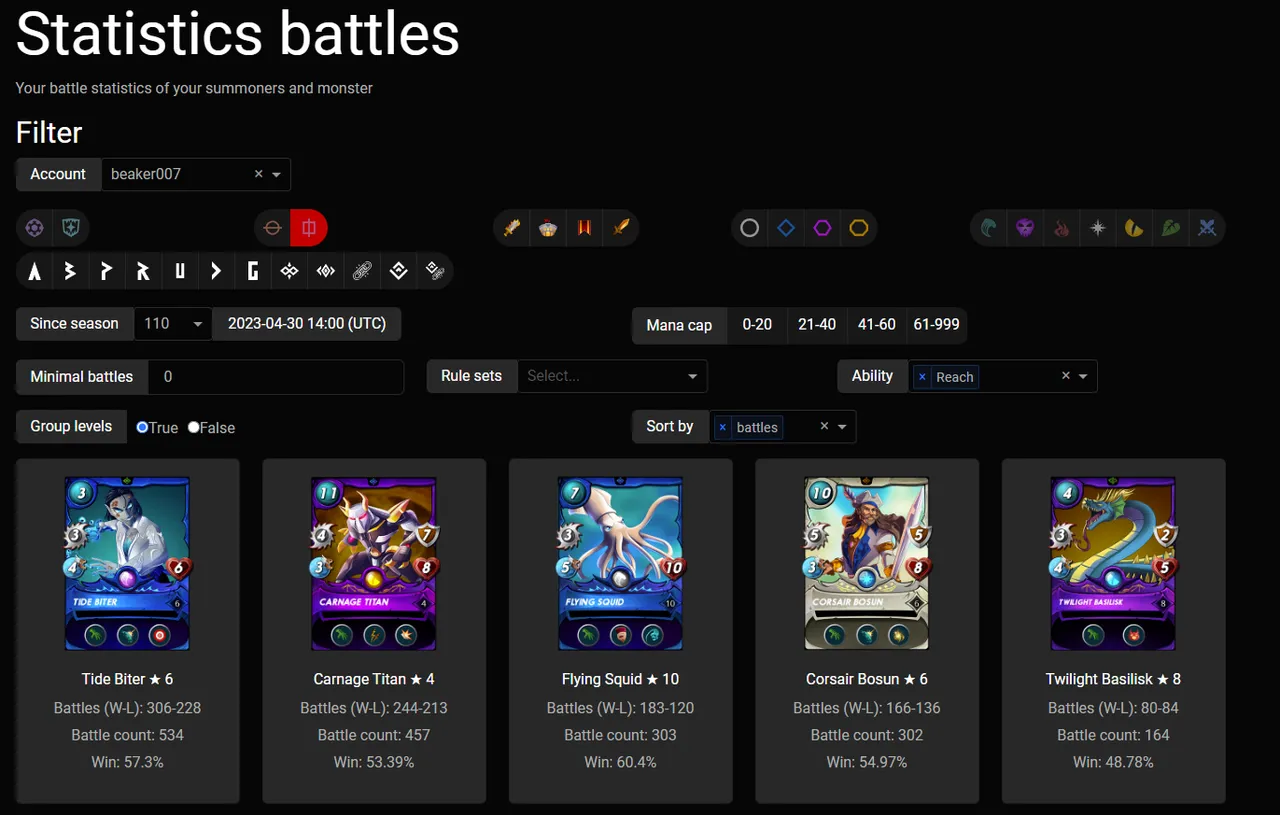Click the Group levels label

[x=71, y=426]
